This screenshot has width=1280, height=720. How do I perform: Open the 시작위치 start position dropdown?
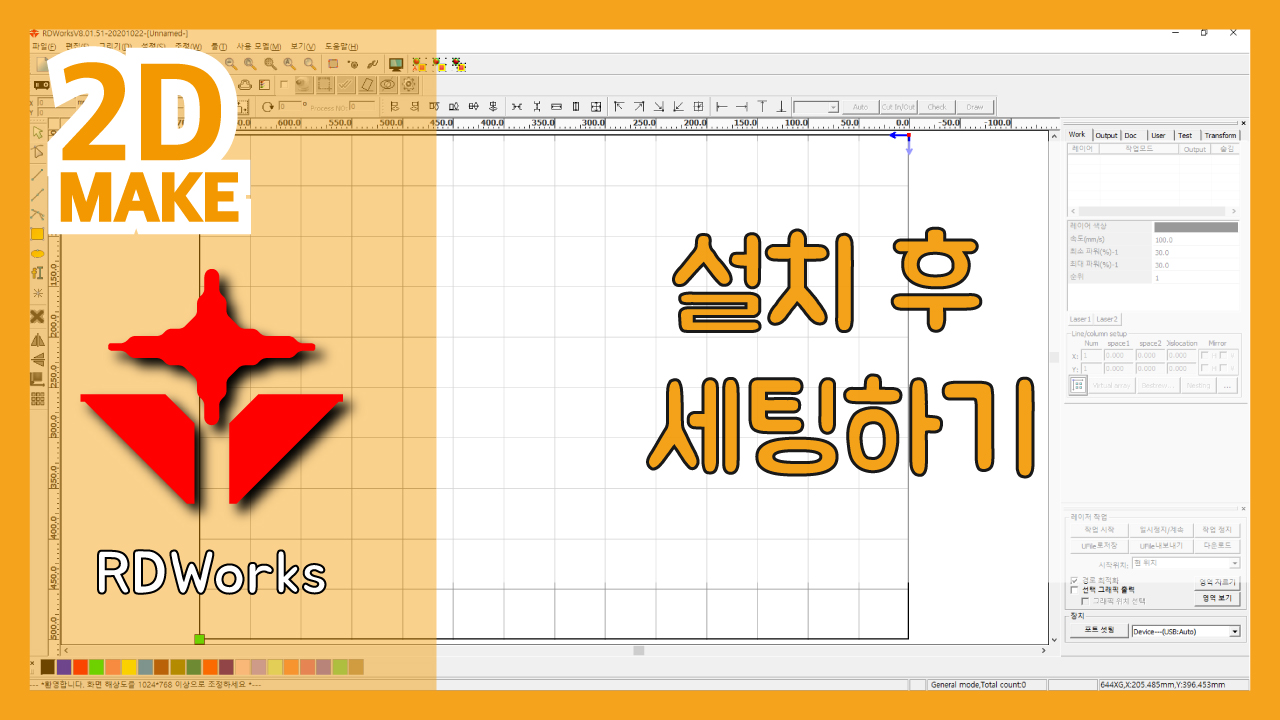coord(1235,564)
